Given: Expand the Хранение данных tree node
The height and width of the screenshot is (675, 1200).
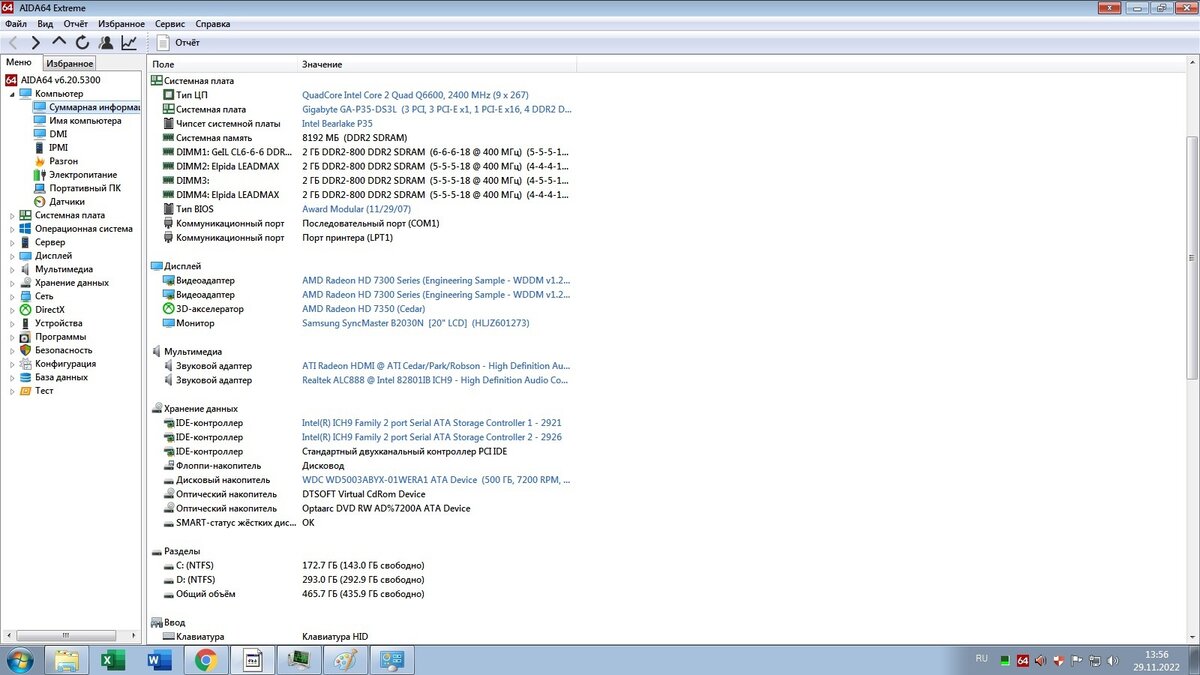Looking at the screenshot, I should (x=12, y=282).
